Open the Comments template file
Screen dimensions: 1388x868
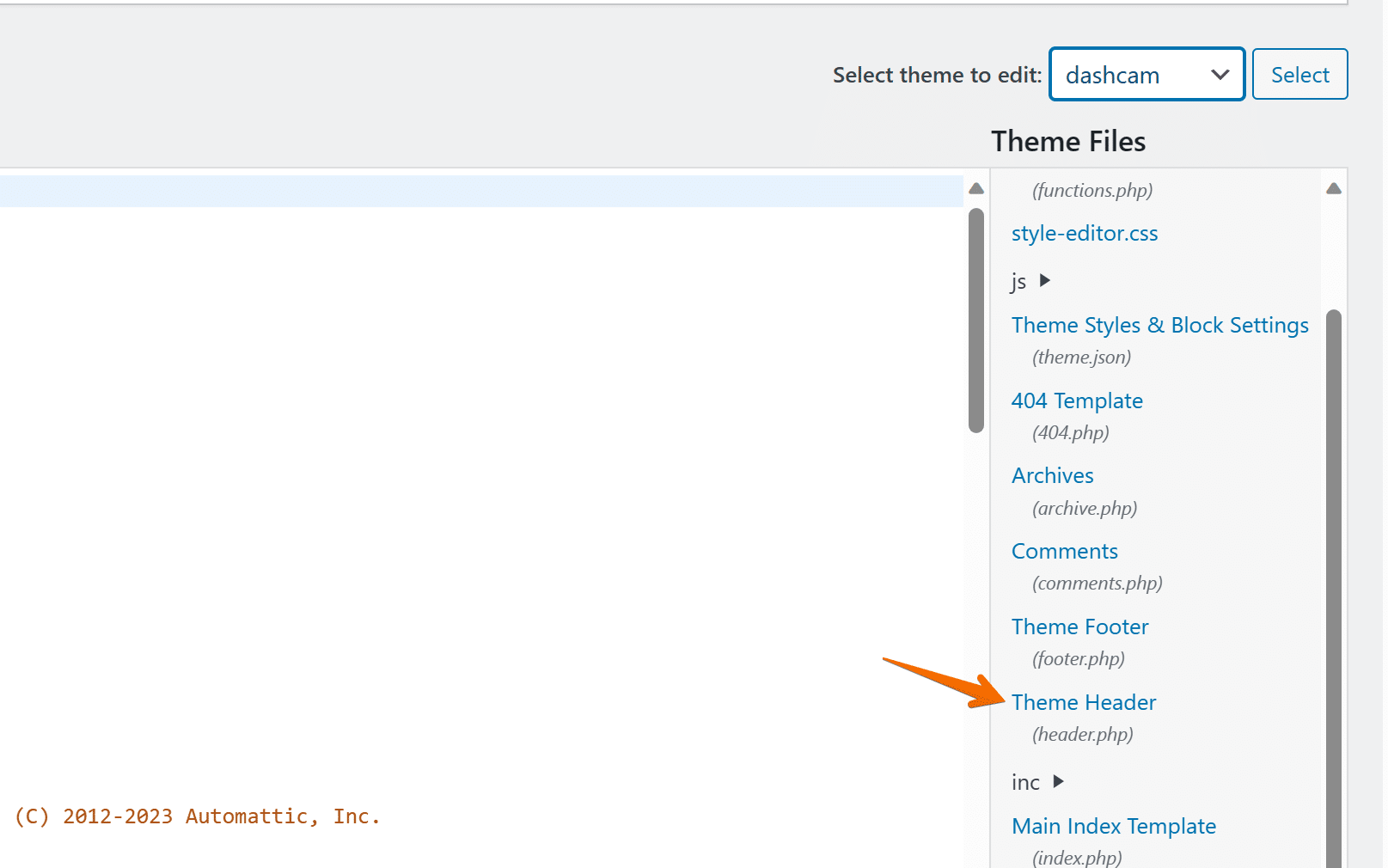point(1064,551)
